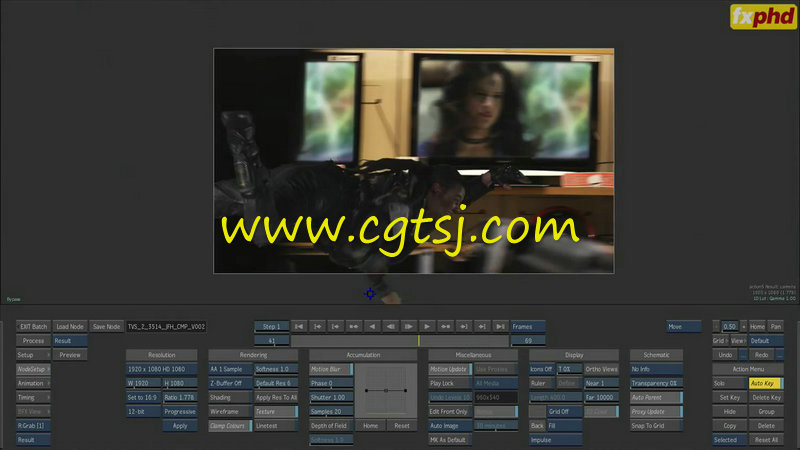Toggle Proxy Update in Schematic
Screen dimensions: 800x450
pos(656,411)
